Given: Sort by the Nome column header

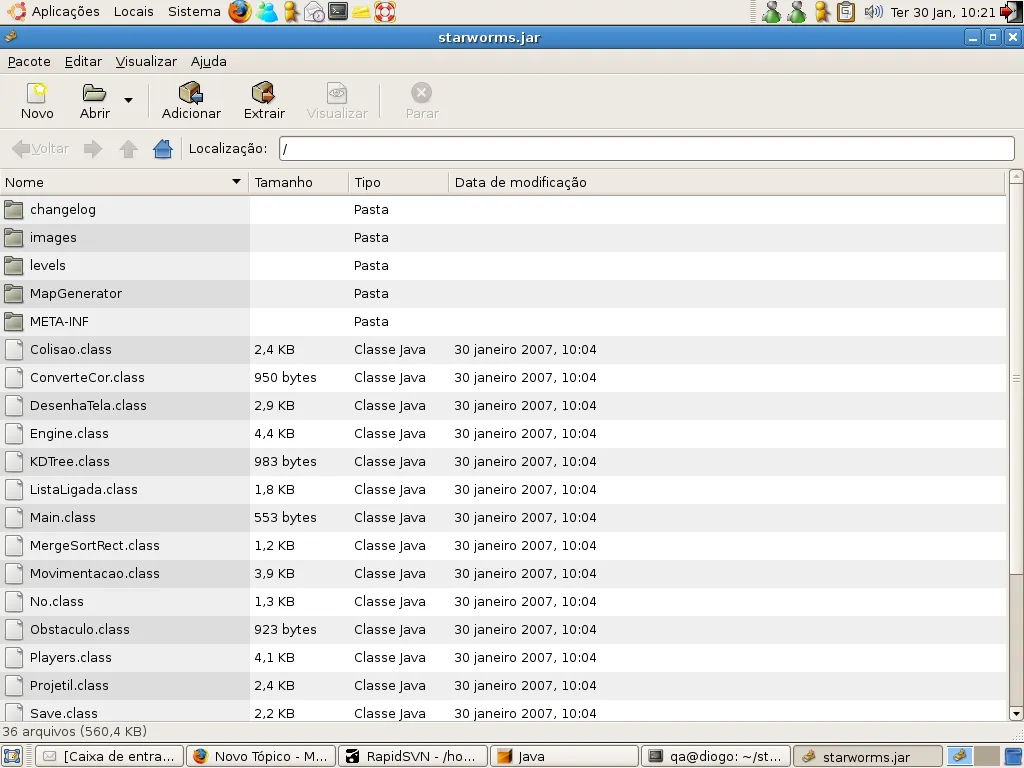Looking at the screenshot, I should [120, 182].
